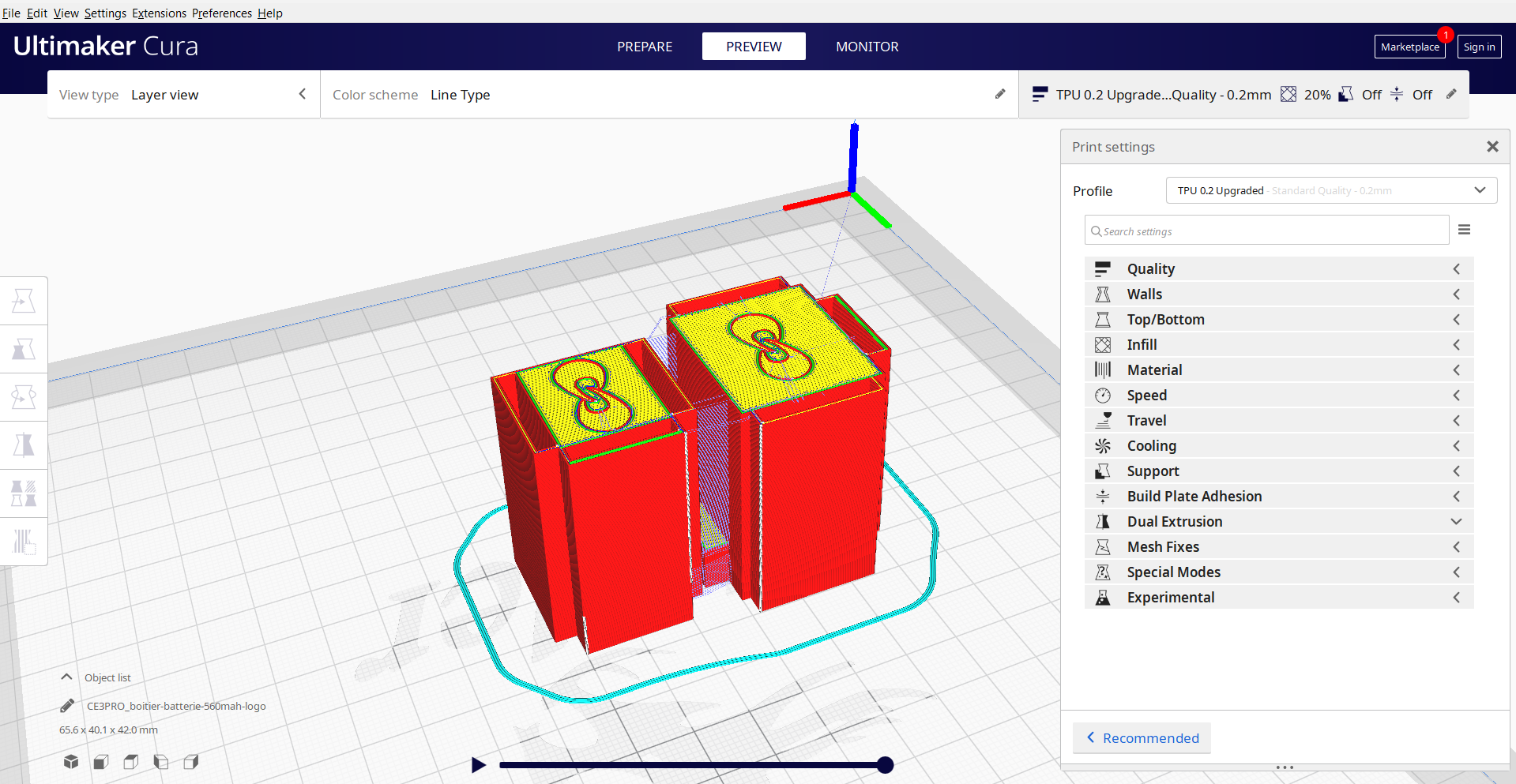Image resolution: width=1516 pixels, height=784 pixels.
Task: Select the Rotate tool in left toolbar
Action: [x=24, y=397]
